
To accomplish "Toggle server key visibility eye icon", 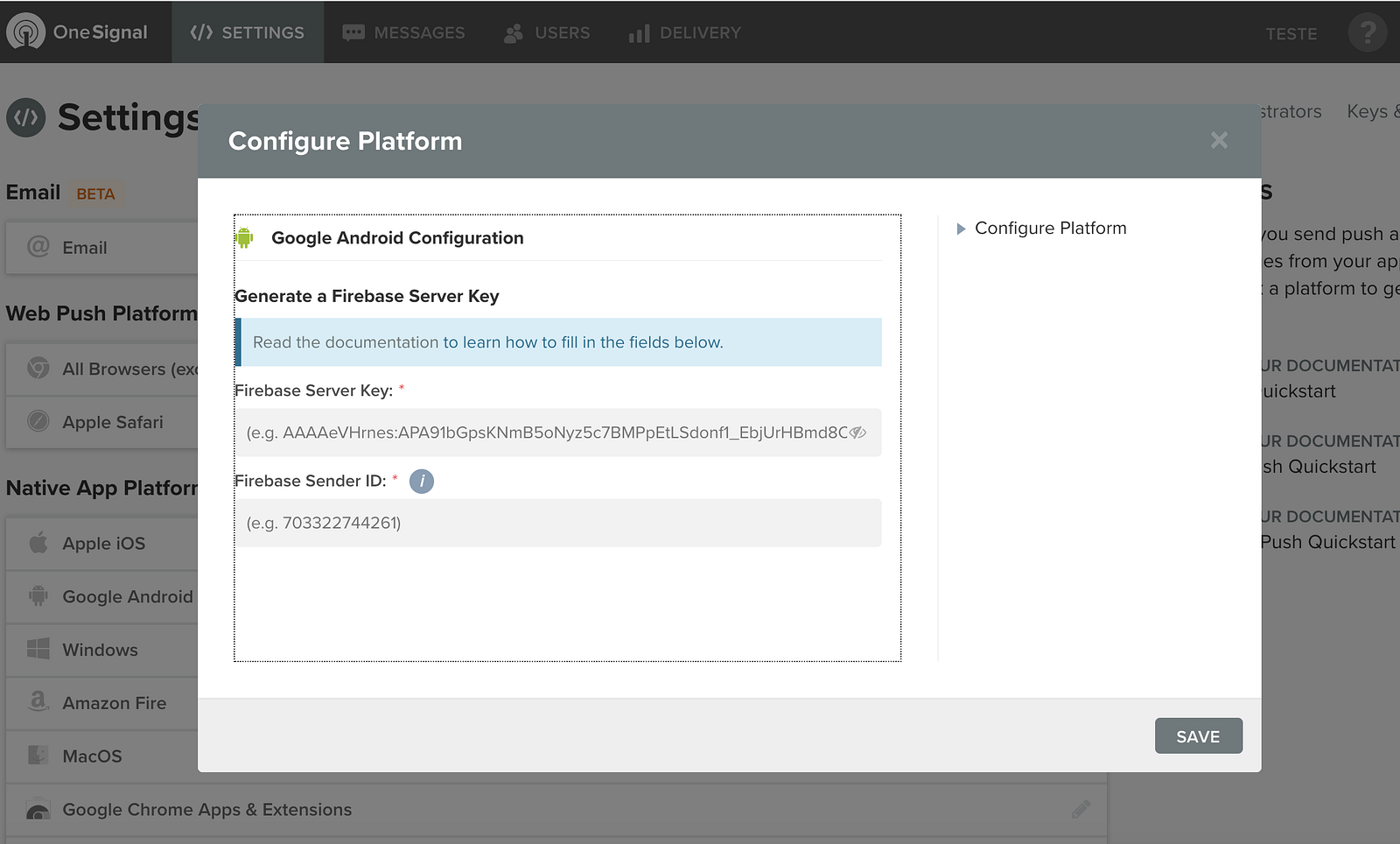I will click(x=857, y=433).
